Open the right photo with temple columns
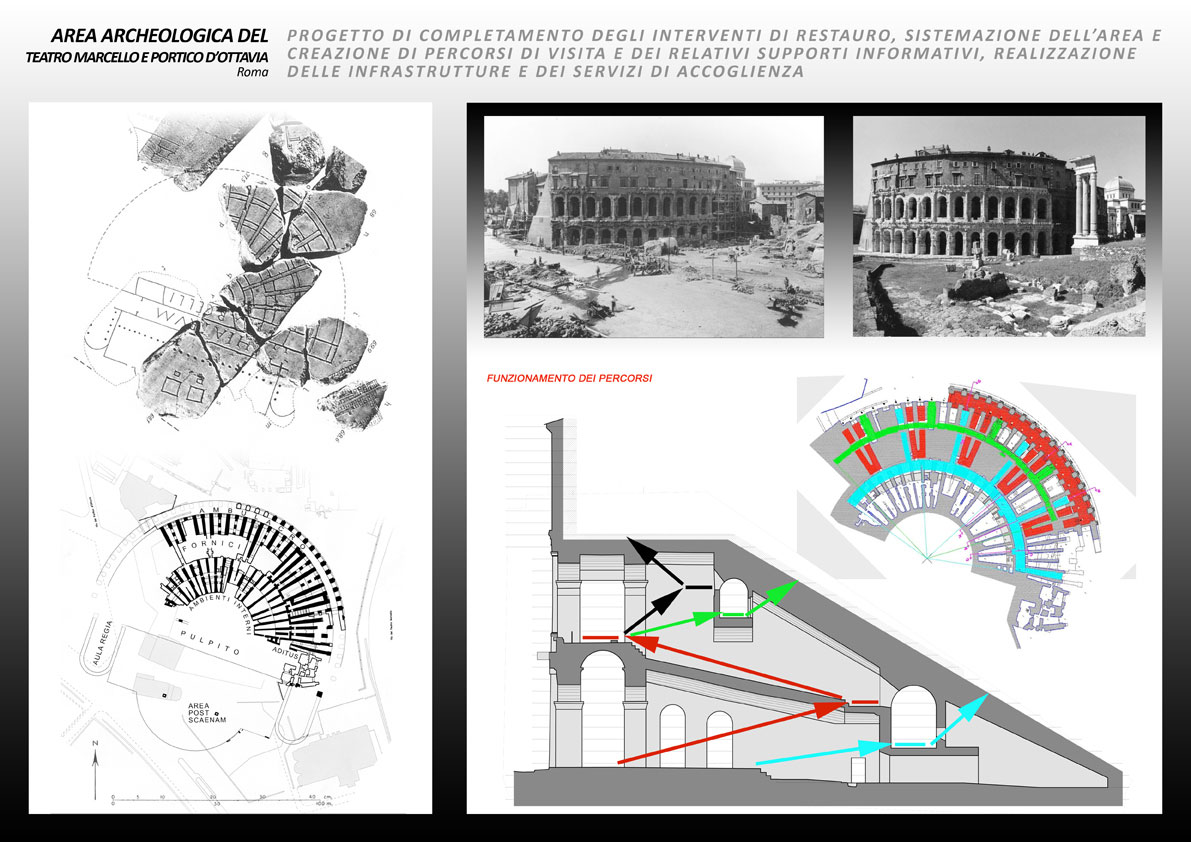 point(998,226)
